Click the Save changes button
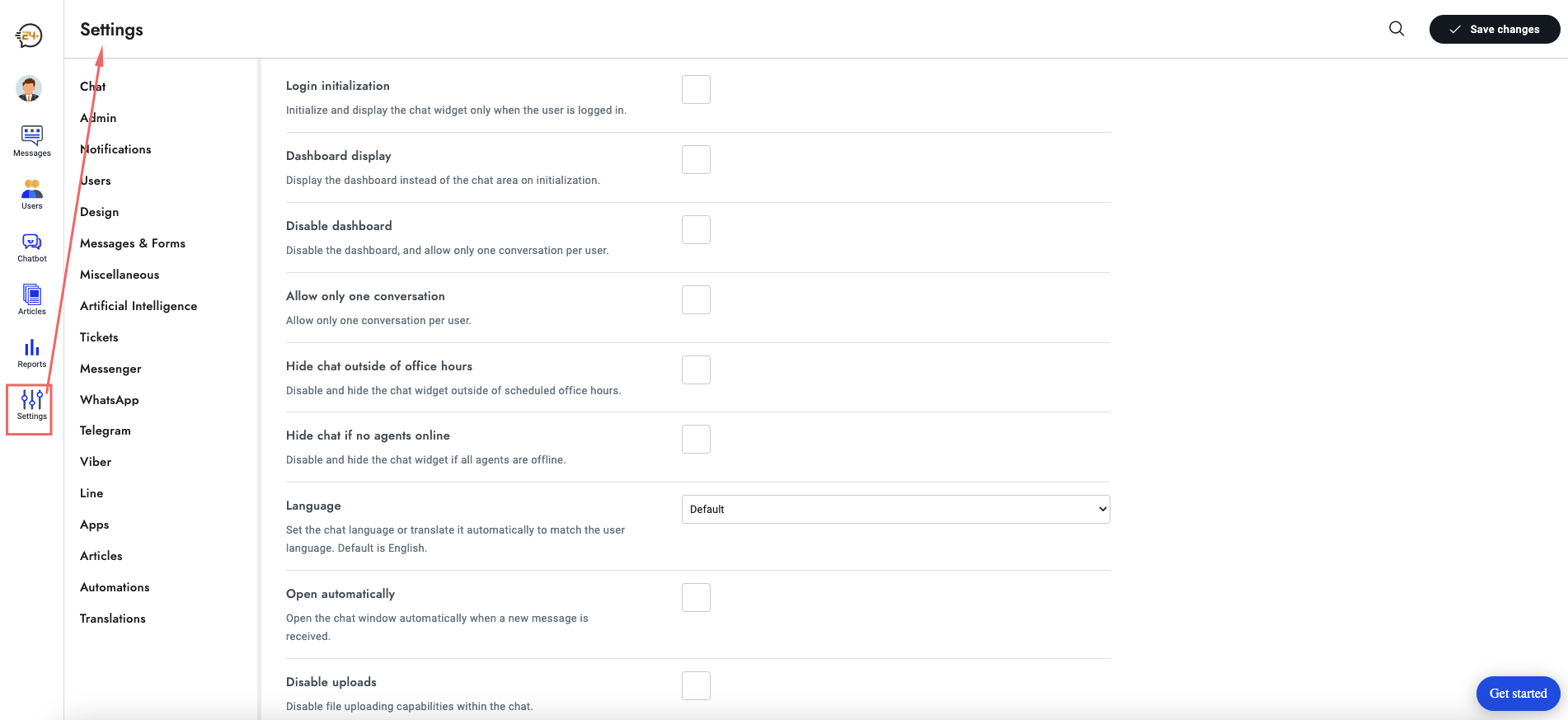 pyautogui.click(x=1495, y=29)
